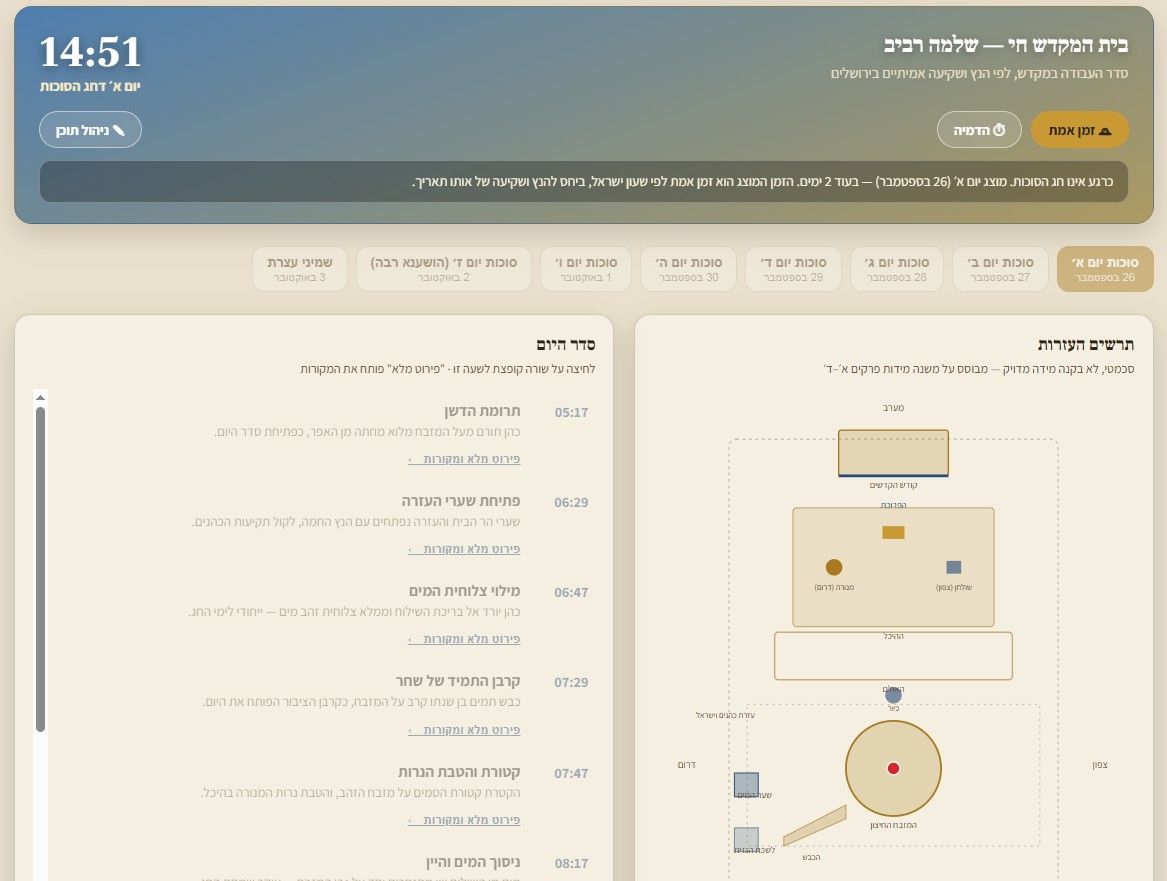Click the notice banner about Sukkot not being today

coord(584,182)
